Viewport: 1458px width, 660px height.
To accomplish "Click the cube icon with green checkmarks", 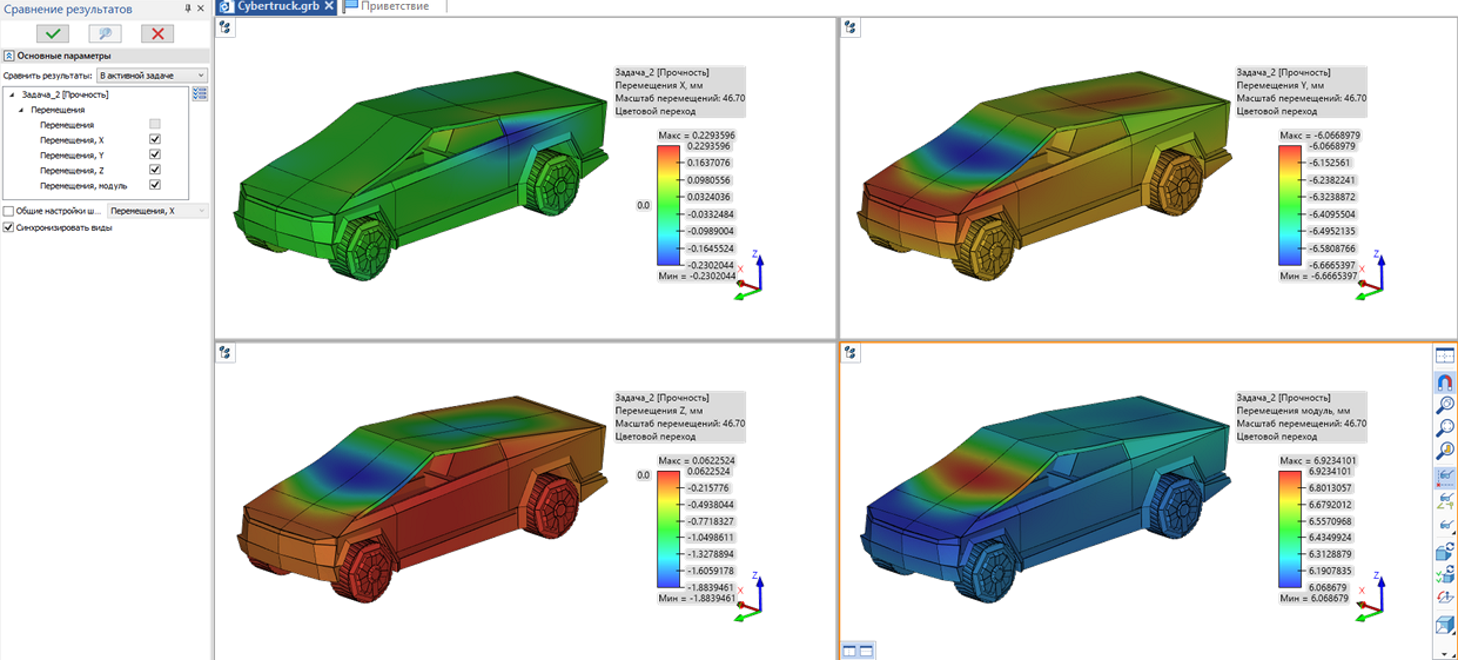I will click(1444, 574).
